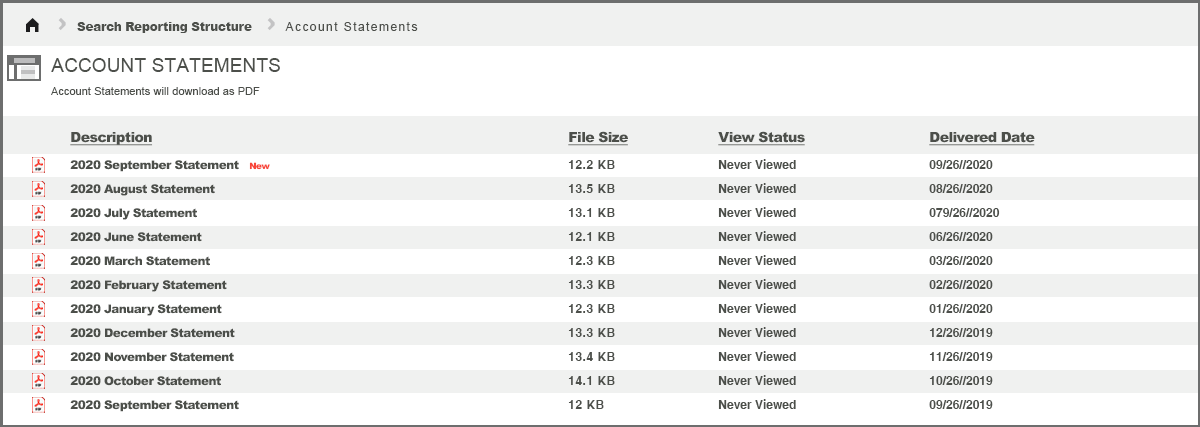Sort by View Status column header
1200x427 pixels.
pyautogui.click(x=761, y=138)
